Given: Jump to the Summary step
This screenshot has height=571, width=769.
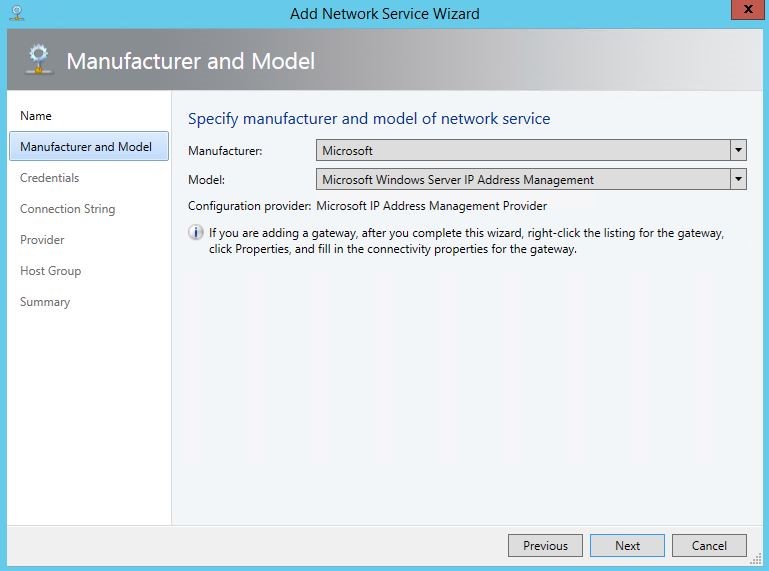Looking at the screenshot, I should 45,302.
